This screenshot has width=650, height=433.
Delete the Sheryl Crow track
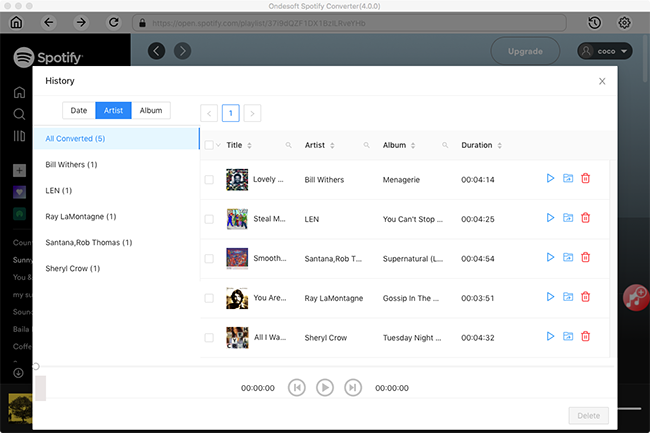click(586, 337)
